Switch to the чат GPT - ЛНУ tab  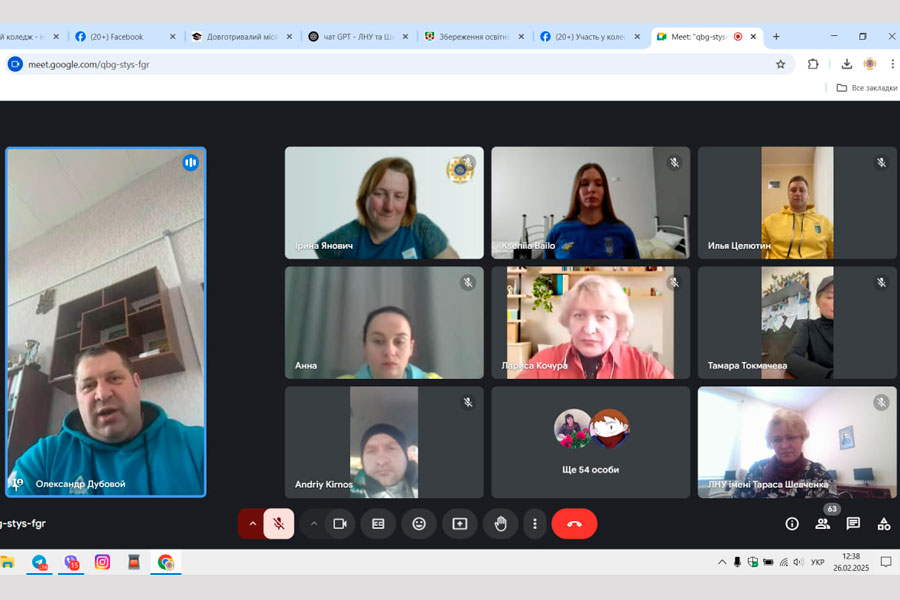coord(358,37)
